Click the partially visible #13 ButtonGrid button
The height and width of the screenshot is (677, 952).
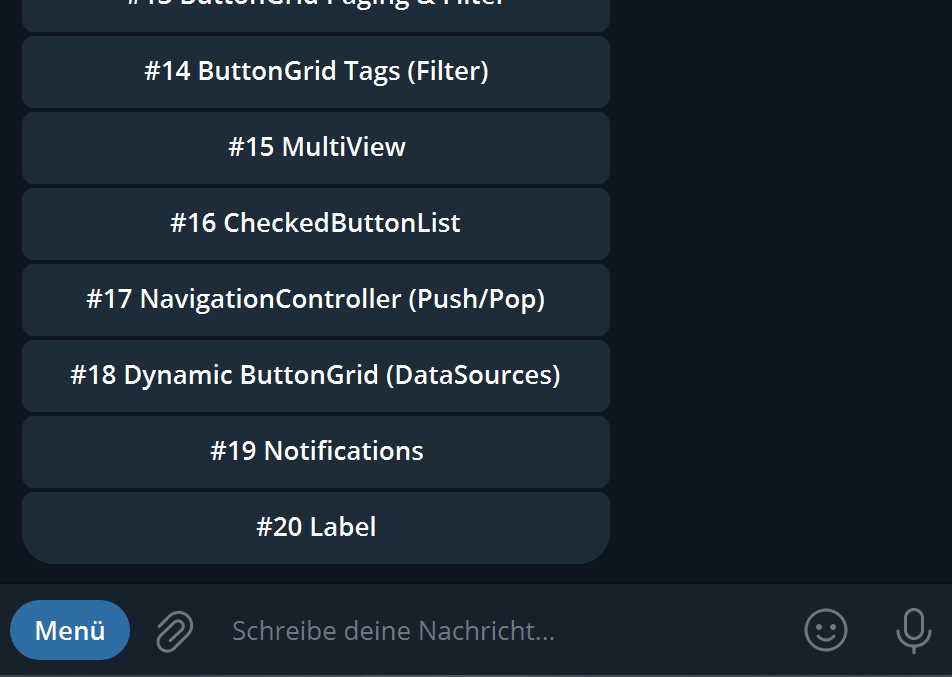point(316,12)
